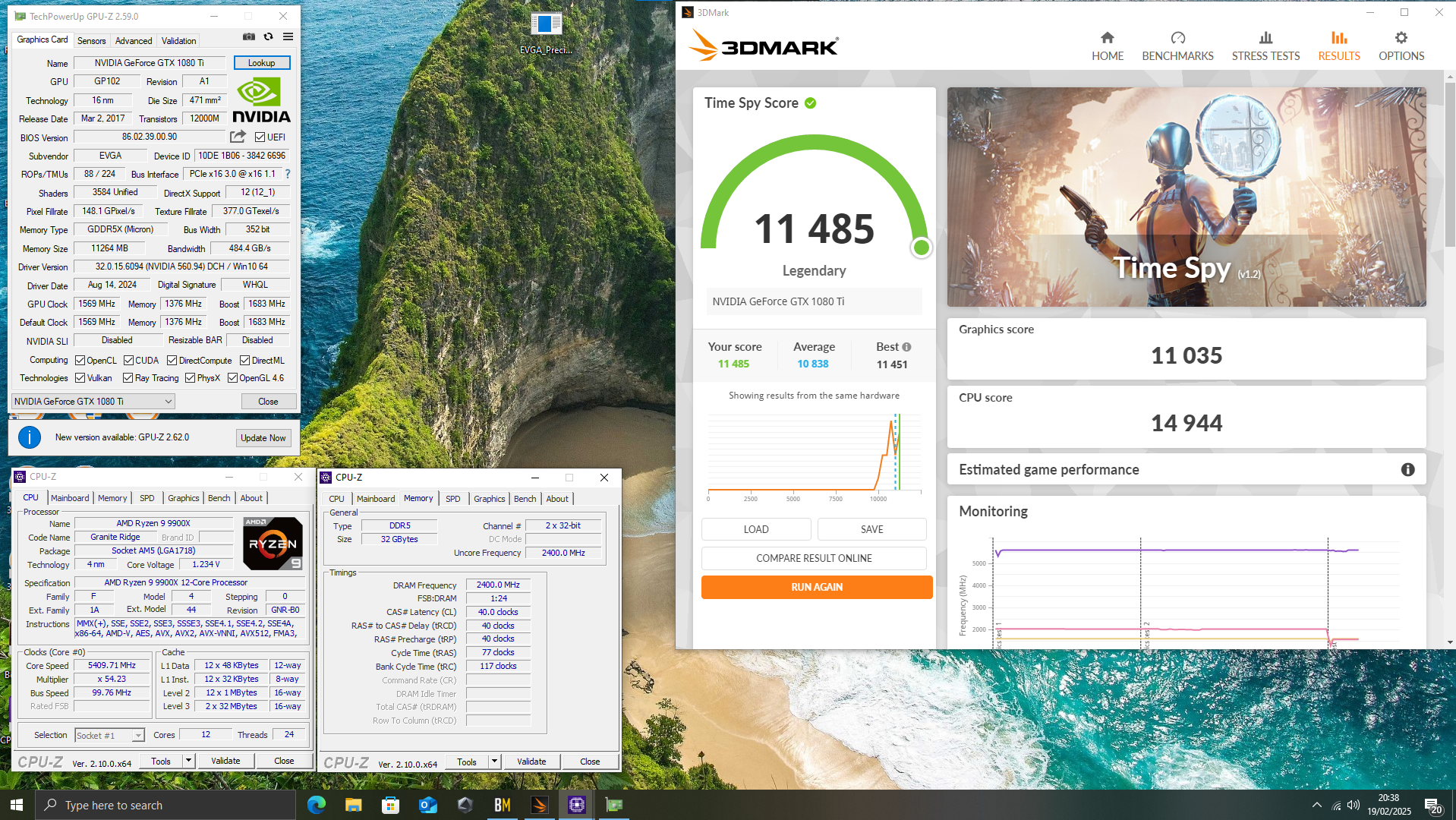Click the SAVE result button
Image resolution: width=1456 pixels, height=820 pixels.
pos(871,529)
